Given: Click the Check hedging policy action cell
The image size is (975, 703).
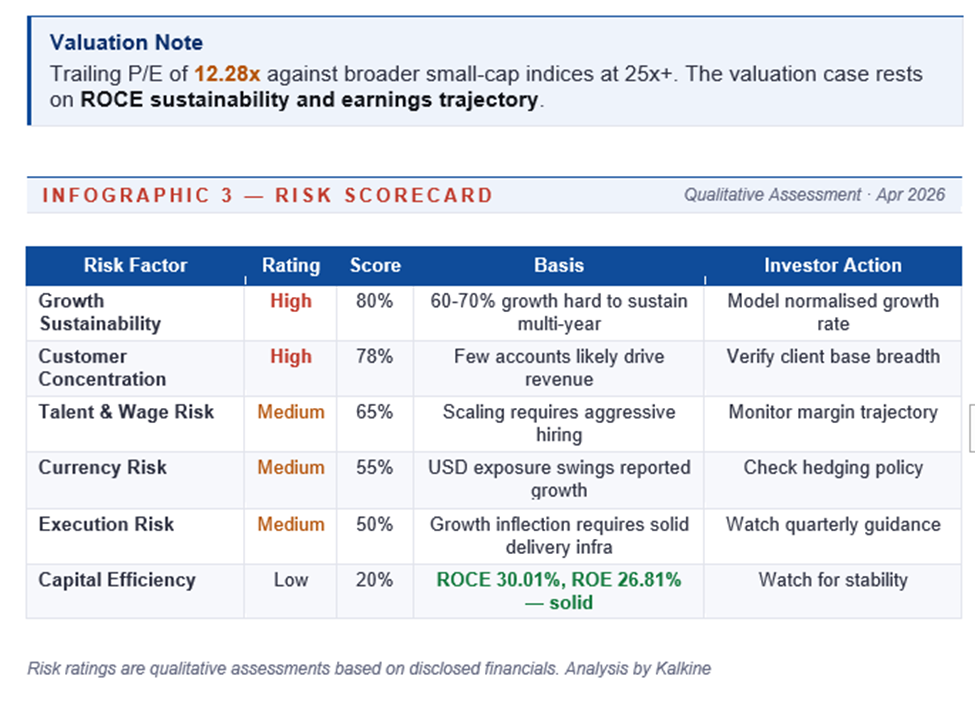Looking at the screenshot, I should coord(833,468).
